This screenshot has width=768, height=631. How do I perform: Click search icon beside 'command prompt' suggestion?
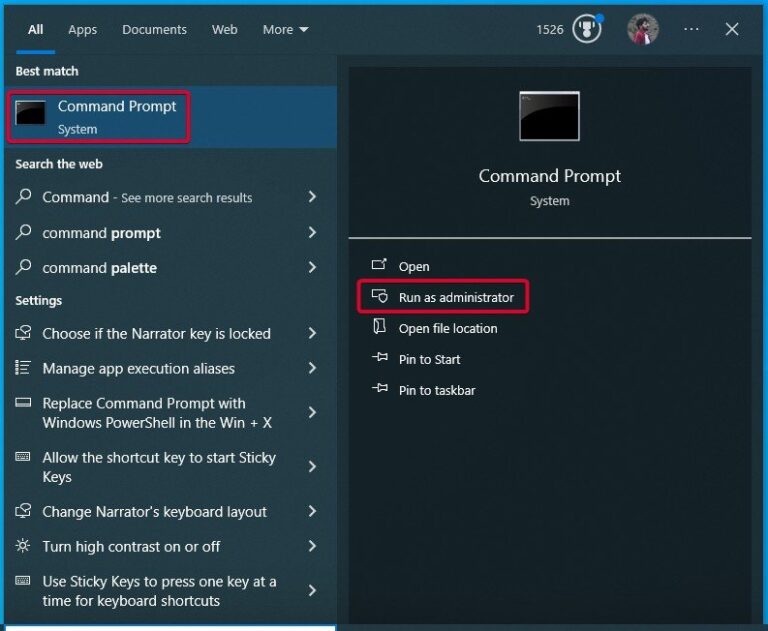[23, 232]
